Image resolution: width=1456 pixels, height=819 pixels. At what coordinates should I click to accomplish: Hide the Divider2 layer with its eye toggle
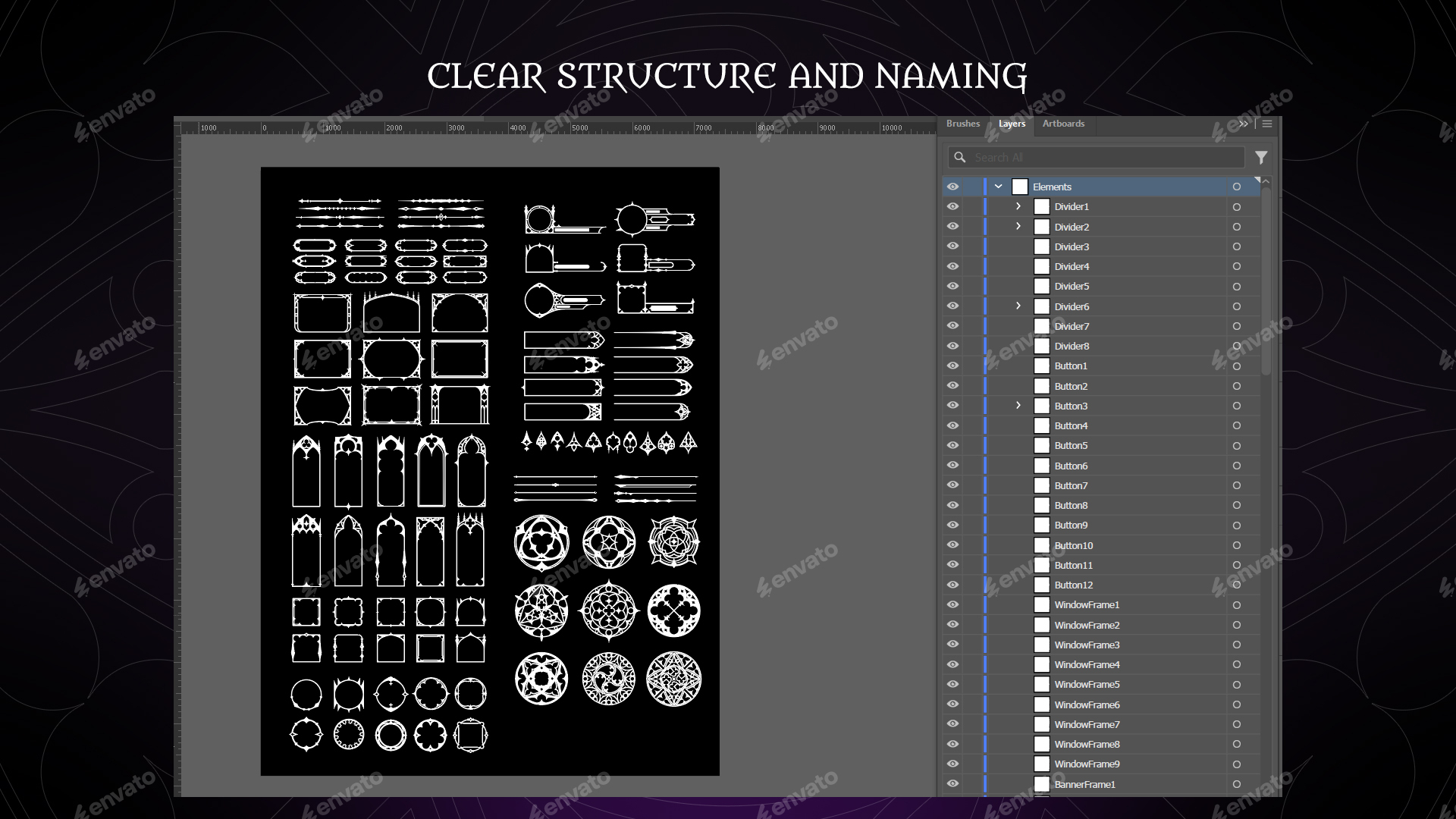pos(952,226)
